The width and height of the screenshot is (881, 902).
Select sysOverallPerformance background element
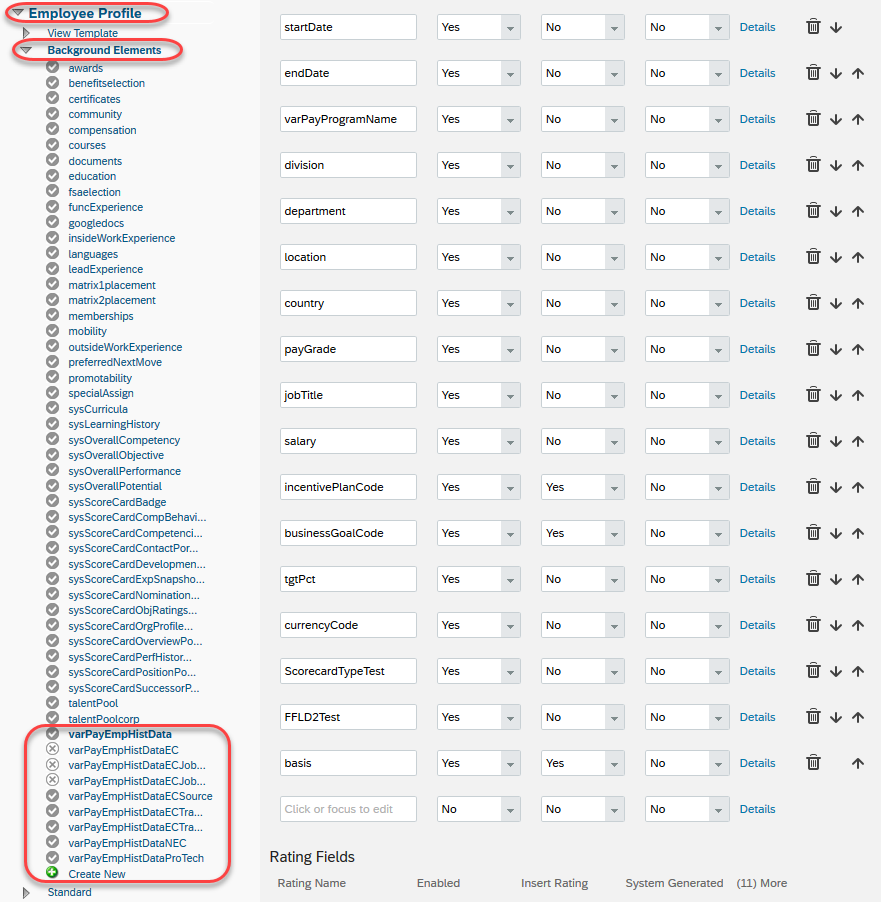tap(124, 471)
